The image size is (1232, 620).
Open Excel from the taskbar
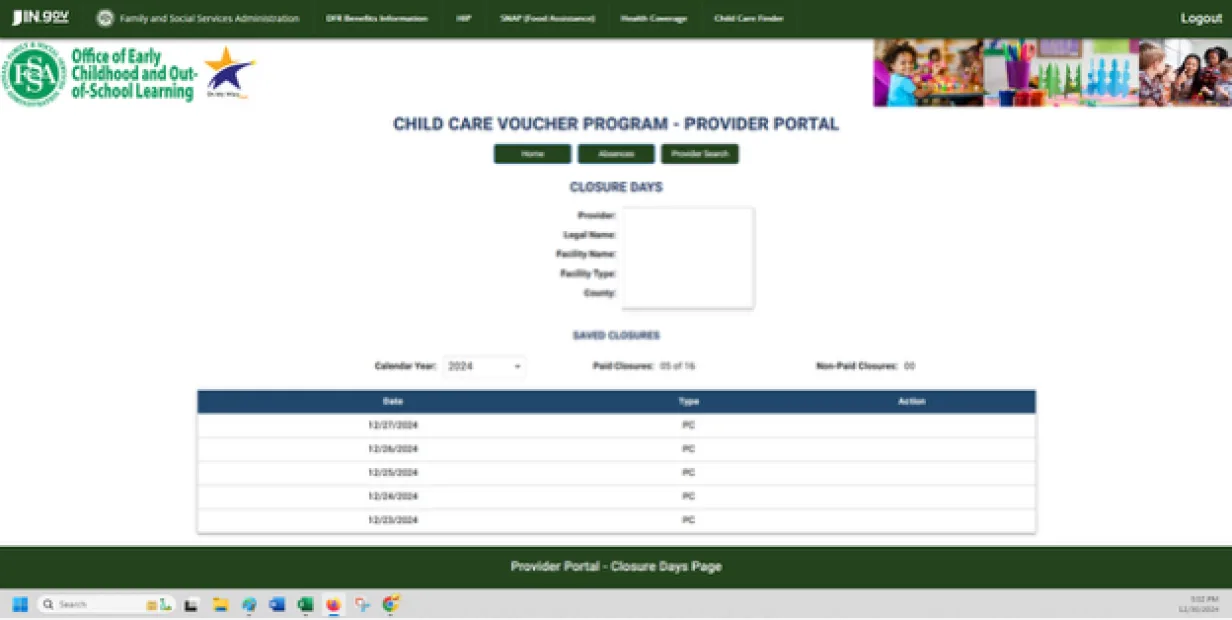click(x=306, y=604)
